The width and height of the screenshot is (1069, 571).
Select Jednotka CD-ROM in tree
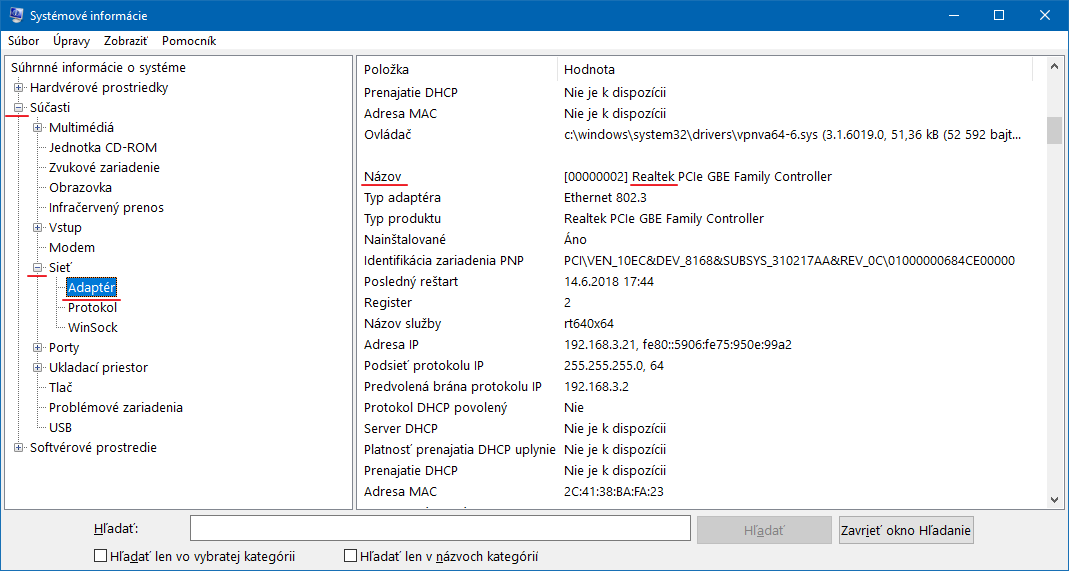click(103, 148)
